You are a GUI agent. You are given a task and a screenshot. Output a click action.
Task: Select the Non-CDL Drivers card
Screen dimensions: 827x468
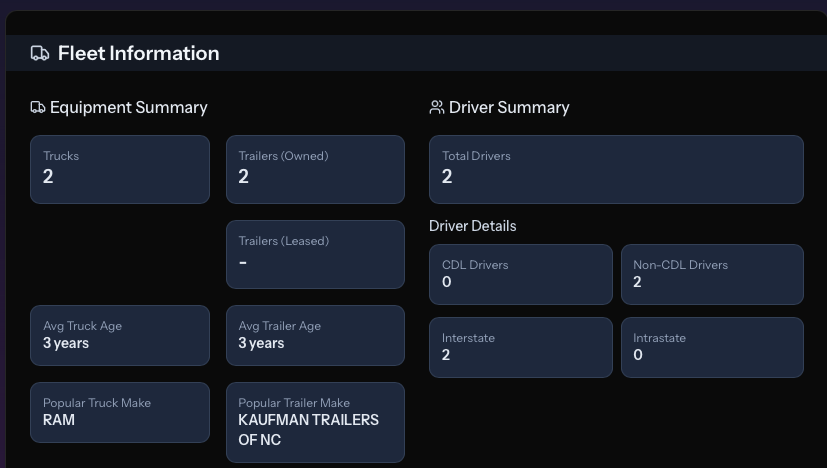coord(712,274)
